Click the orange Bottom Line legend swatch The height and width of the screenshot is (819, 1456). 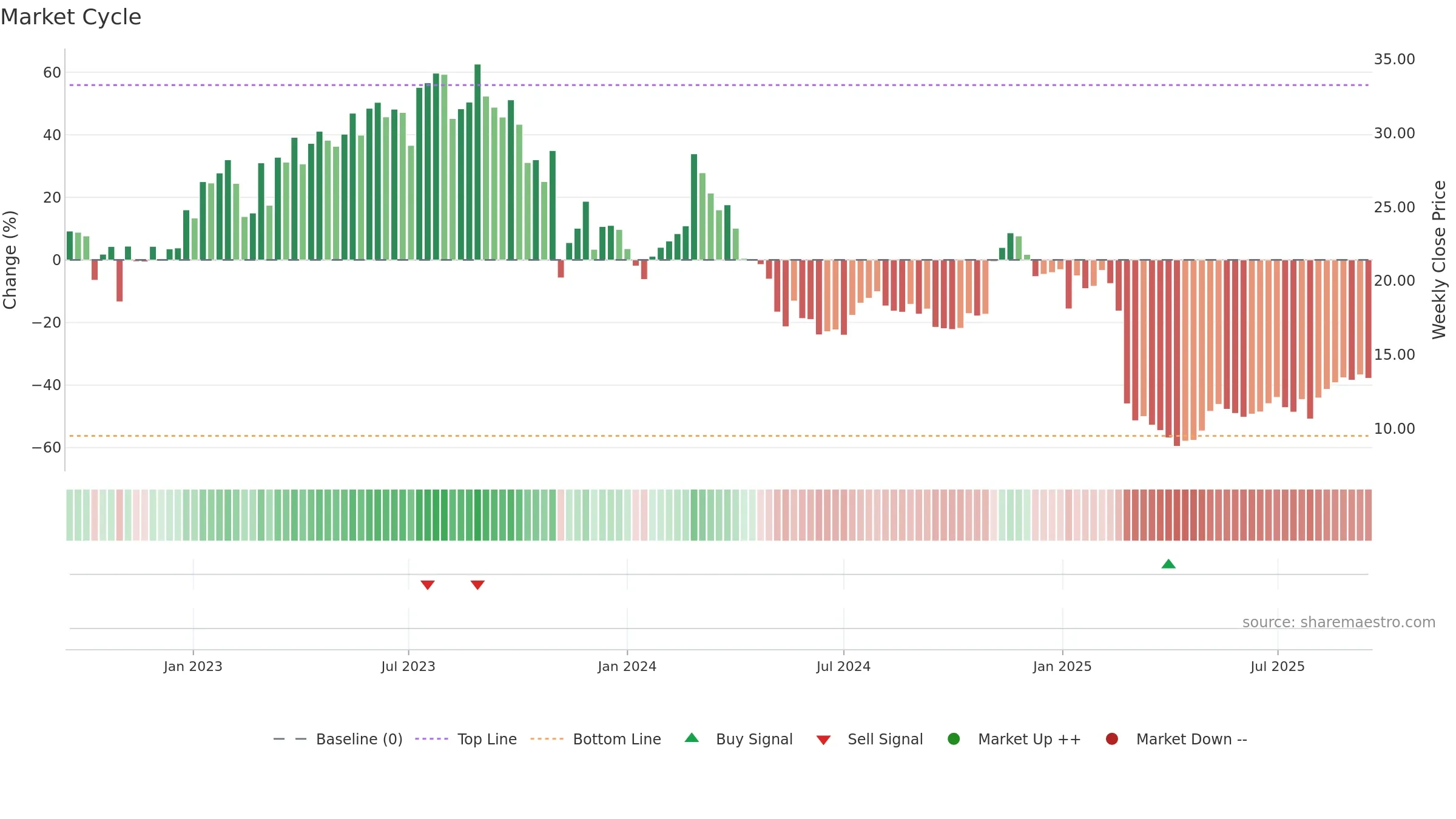(x=547, y=739)
